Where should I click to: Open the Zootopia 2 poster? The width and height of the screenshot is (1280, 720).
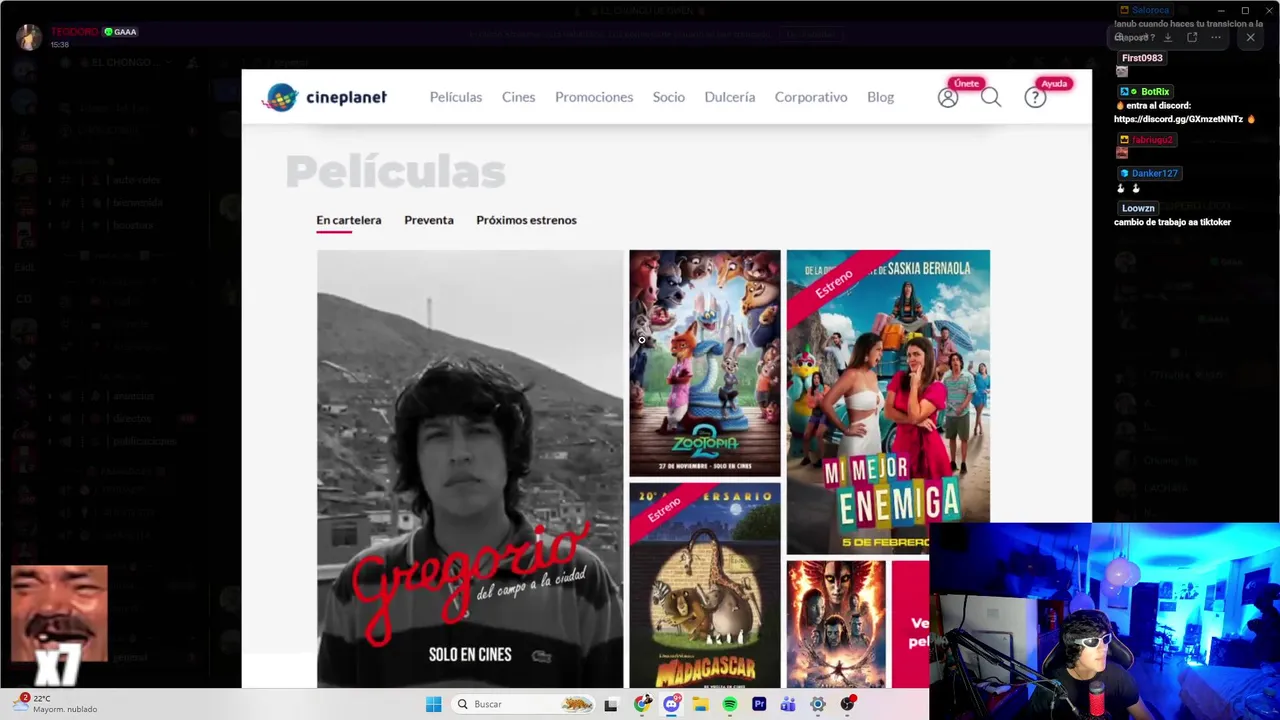705,363
